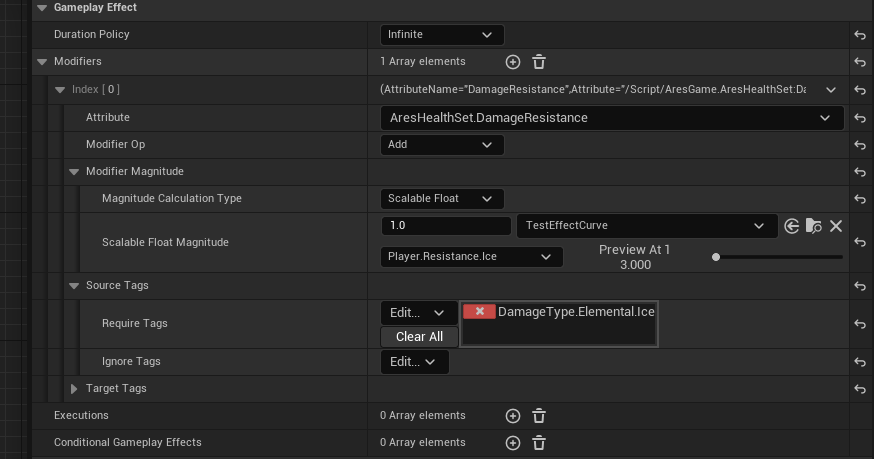Add a new Modifiers array element
Viewport: 874px width, 459px height.
point(513,62)
